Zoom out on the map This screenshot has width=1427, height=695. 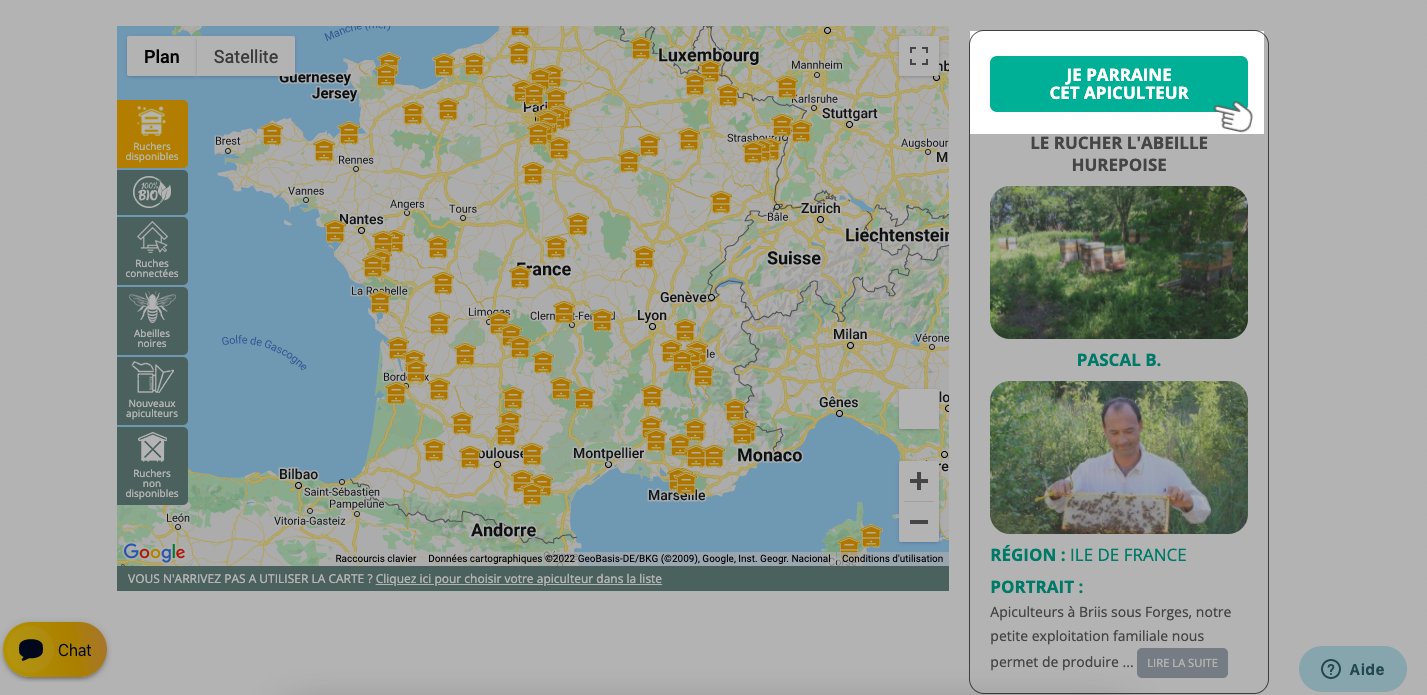pos(919,522)
